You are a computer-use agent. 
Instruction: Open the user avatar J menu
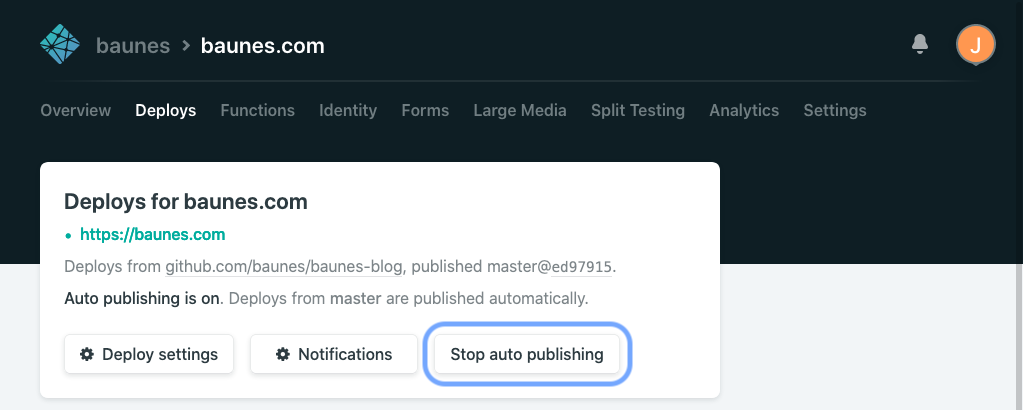pos(975,45)
